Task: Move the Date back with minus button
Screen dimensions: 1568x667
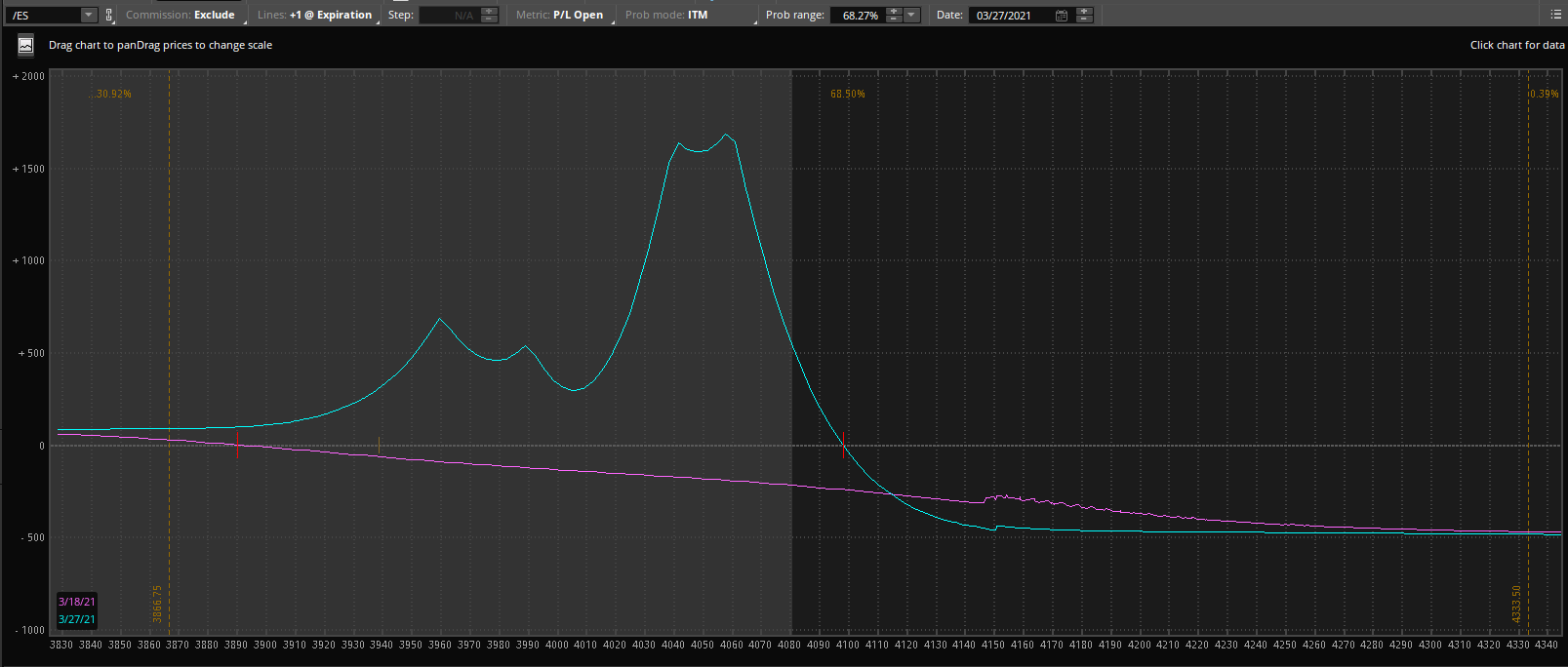Action: click(1083, 19)
